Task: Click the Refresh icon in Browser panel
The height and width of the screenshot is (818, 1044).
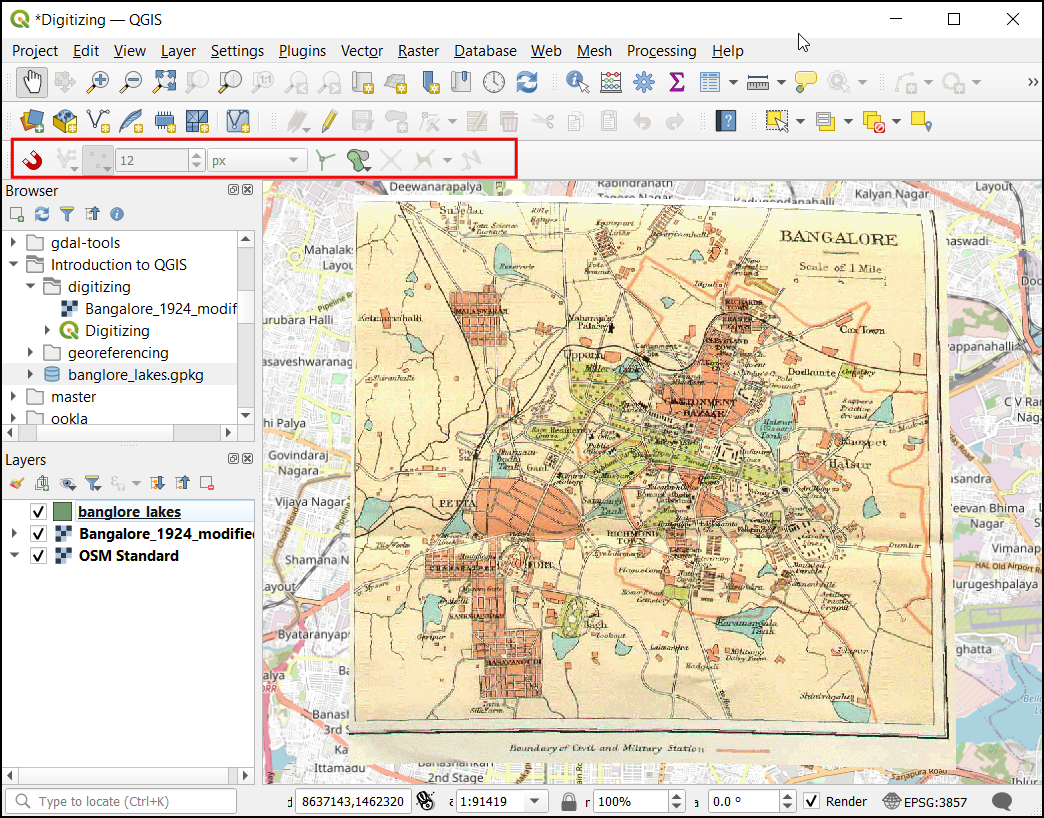Action: coord(42,214)
